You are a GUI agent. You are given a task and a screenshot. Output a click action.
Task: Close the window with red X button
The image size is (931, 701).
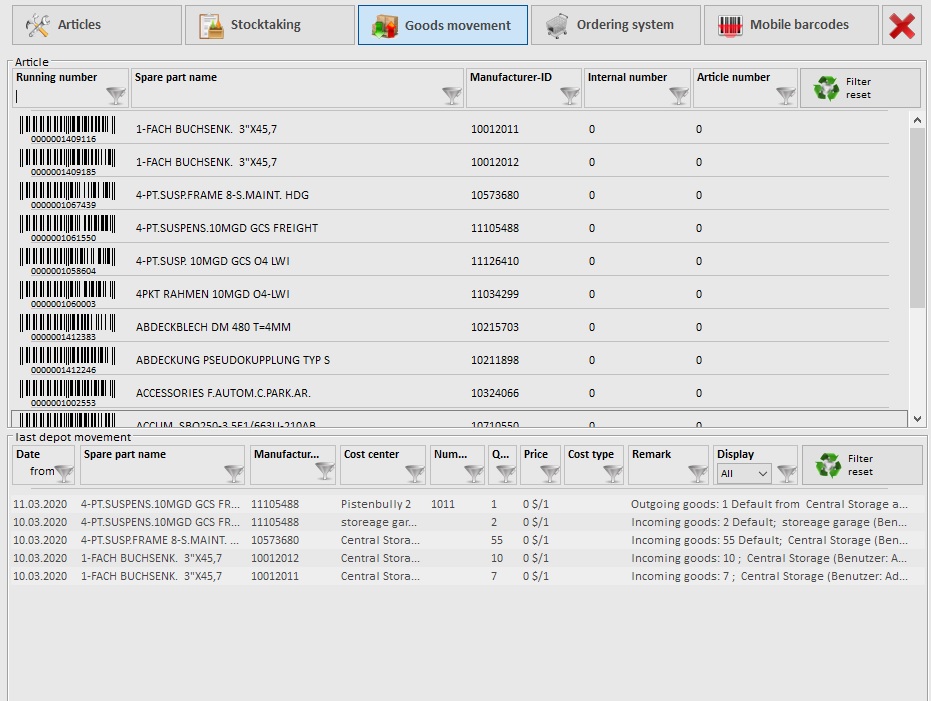pos(902,25)
